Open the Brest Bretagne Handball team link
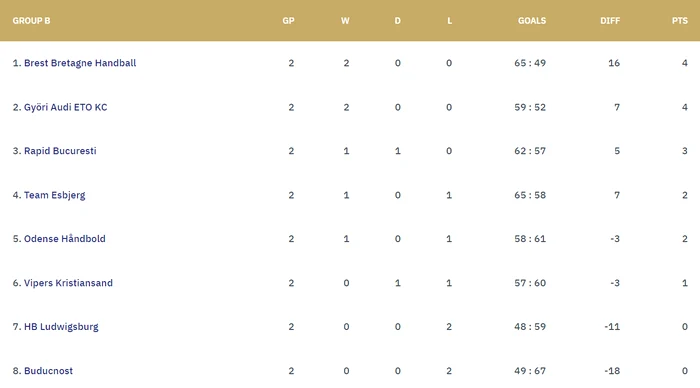The image size is (700, 388). 80,63
